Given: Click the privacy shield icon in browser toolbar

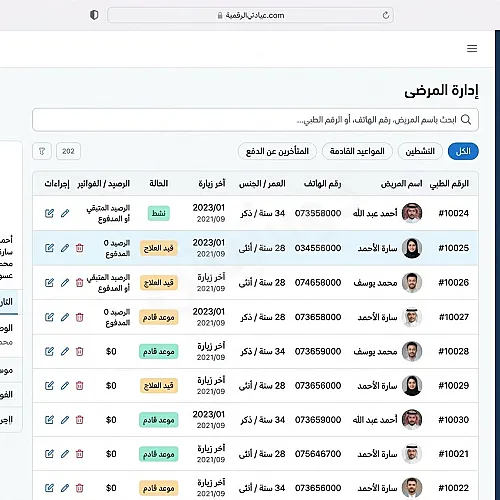Looking at the screenshot, I should (x=94, y=15).
